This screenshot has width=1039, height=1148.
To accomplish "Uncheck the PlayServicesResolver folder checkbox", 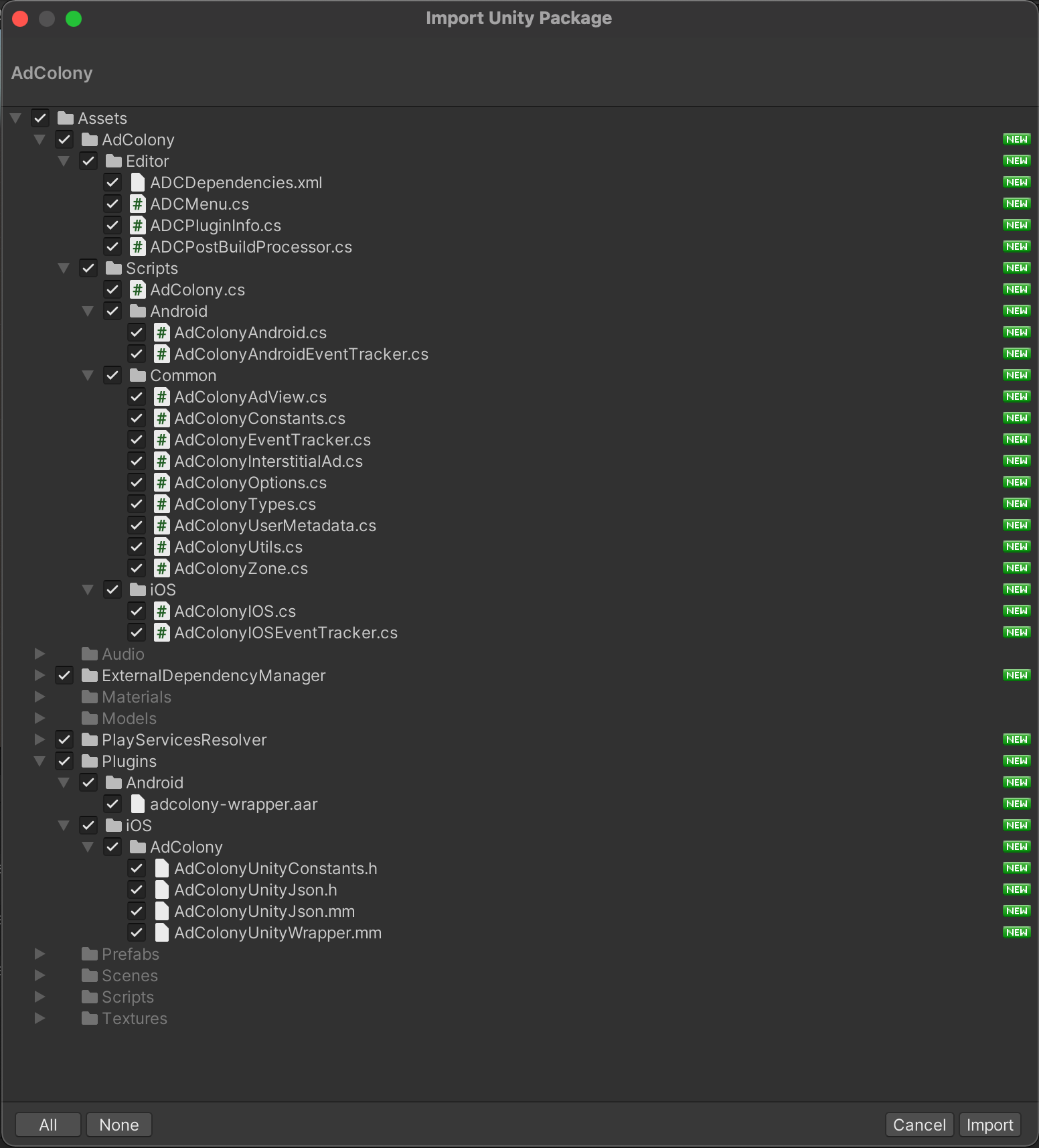I will pyautogui.click(x=64, y=739).
